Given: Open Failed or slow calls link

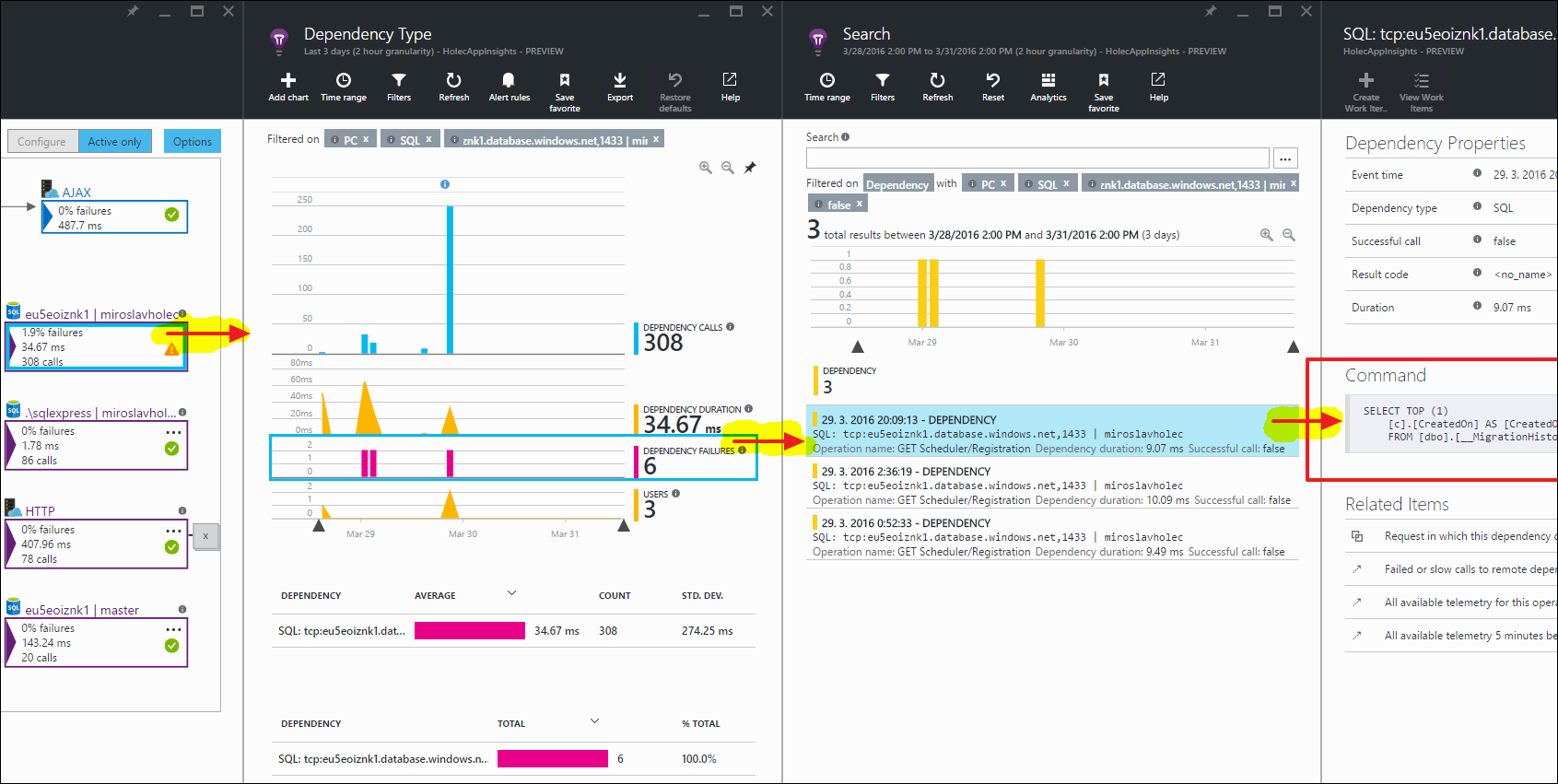Looking at the screenshot, I should pyautogui.click(x=1470, y=569).
